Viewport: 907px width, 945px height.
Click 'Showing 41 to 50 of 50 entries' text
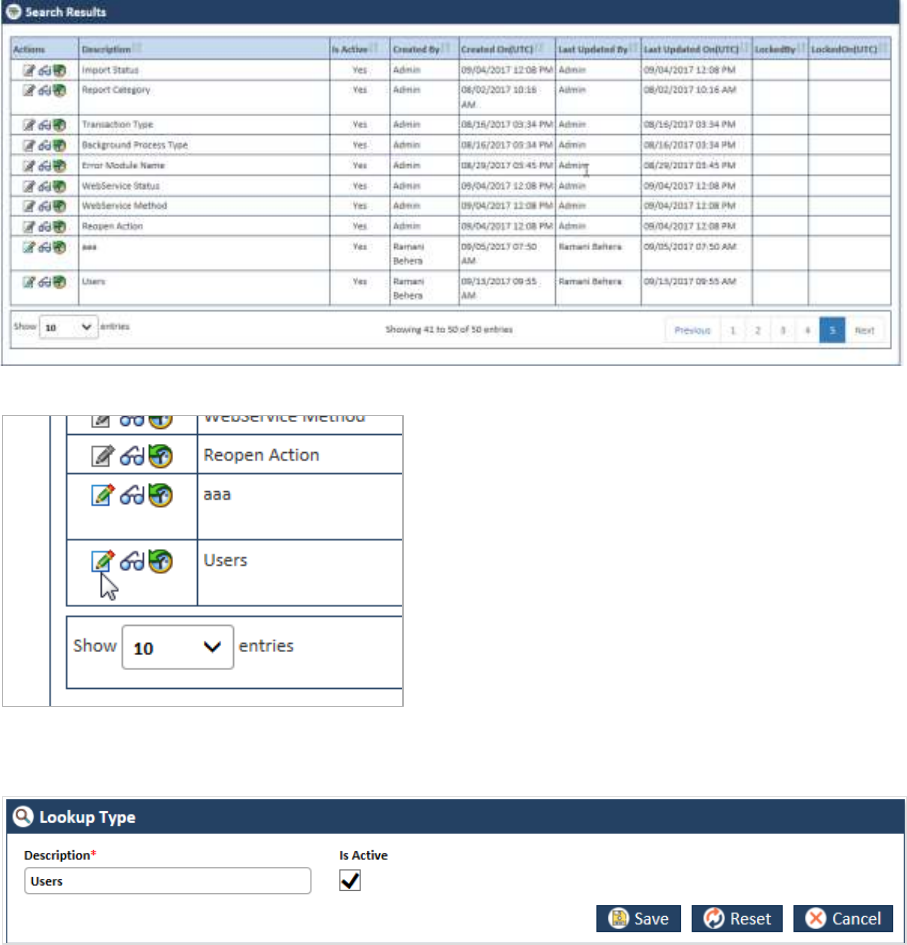449,330
